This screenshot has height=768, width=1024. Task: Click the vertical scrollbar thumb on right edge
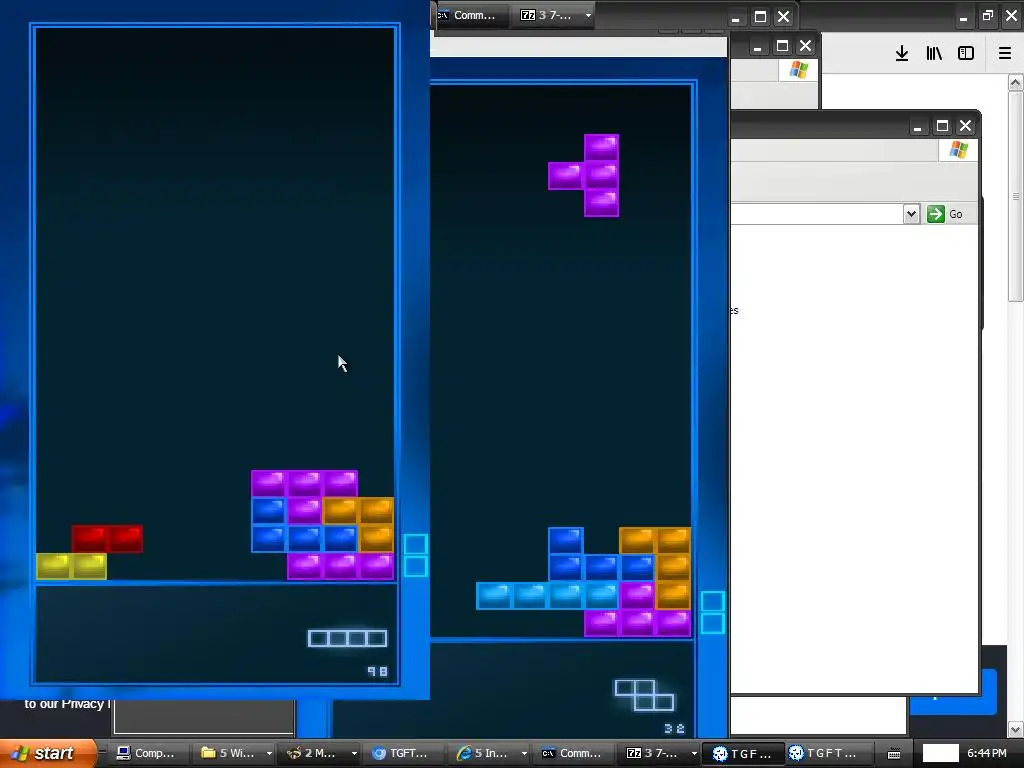[1016, 196]
